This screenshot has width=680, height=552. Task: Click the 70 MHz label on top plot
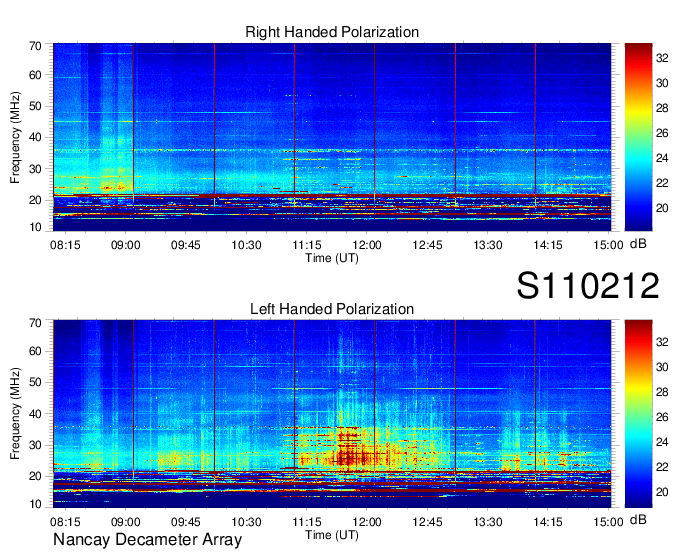tap(35, 46)
